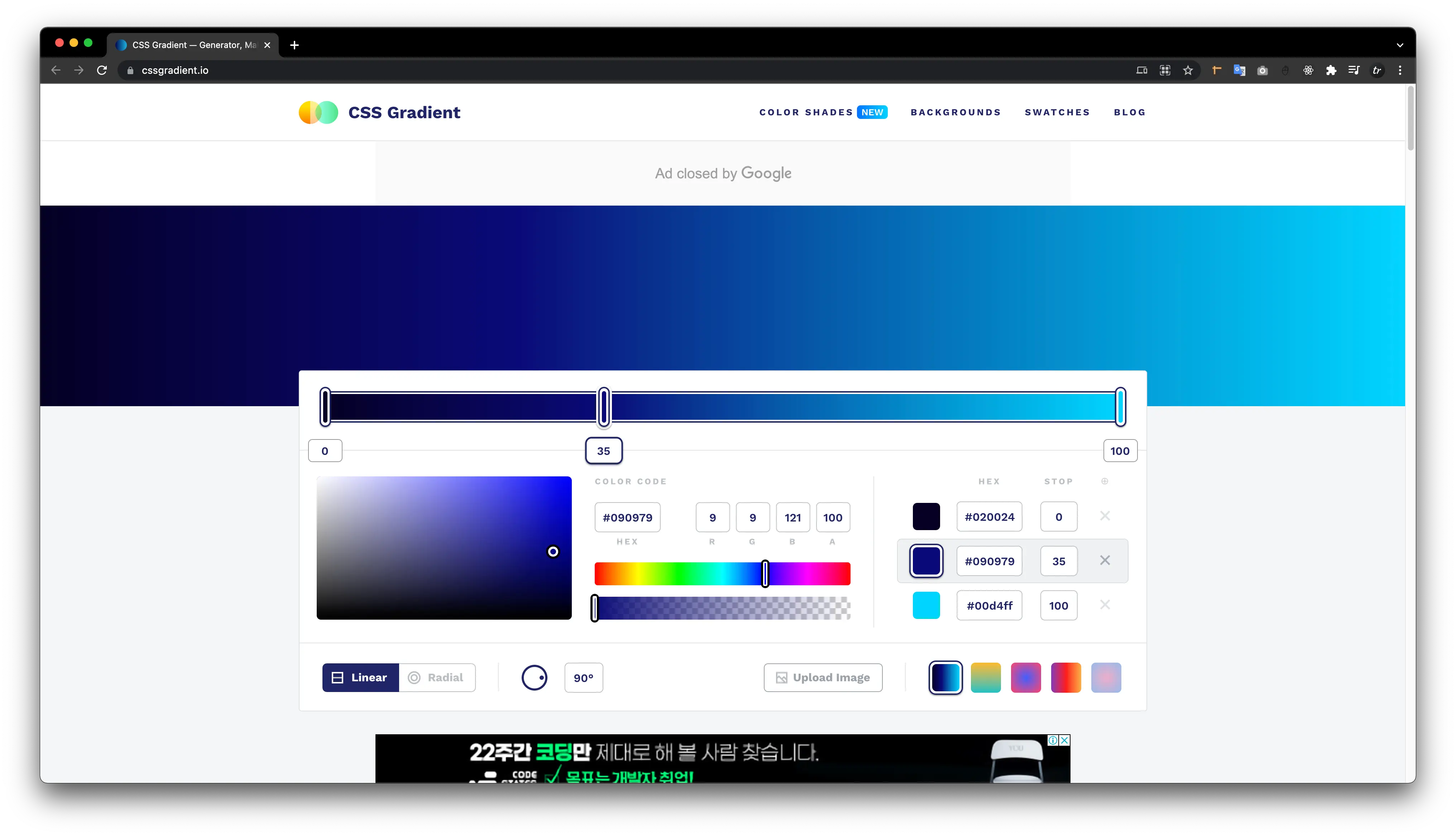Click the hue slider handle
Image resolution: width=1456 pixels, height=836 pixels.
[x=765, y=573]
